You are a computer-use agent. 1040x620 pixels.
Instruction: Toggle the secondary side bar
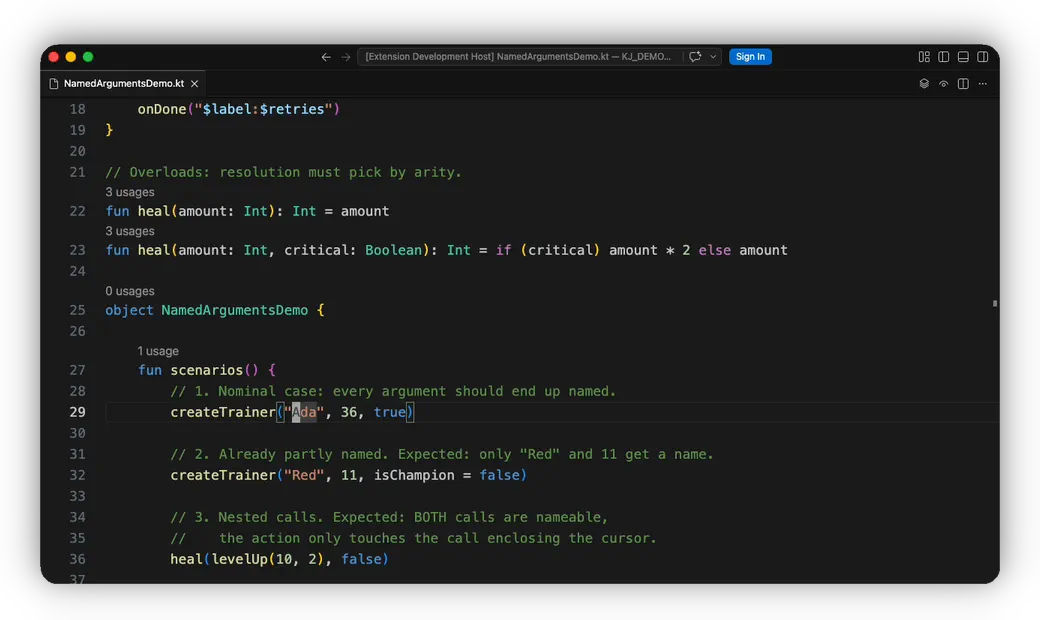[x=982, y=57]
